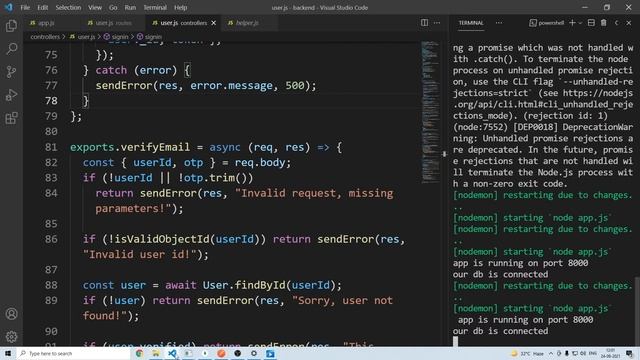The width and height of the screenshot is (640, 360).
Task: Open the Terminal menu
Action: pos(155,7)
